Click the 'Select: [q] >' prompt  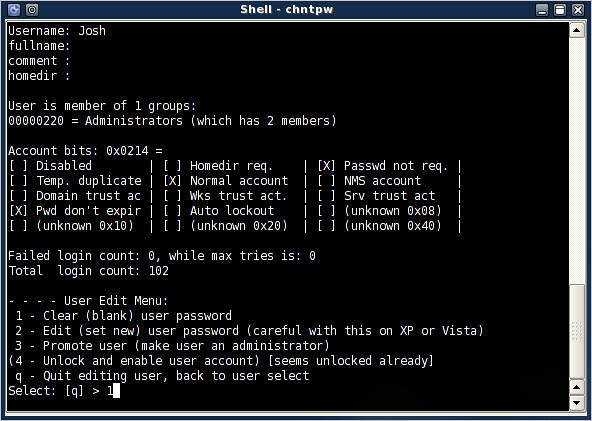54,391
